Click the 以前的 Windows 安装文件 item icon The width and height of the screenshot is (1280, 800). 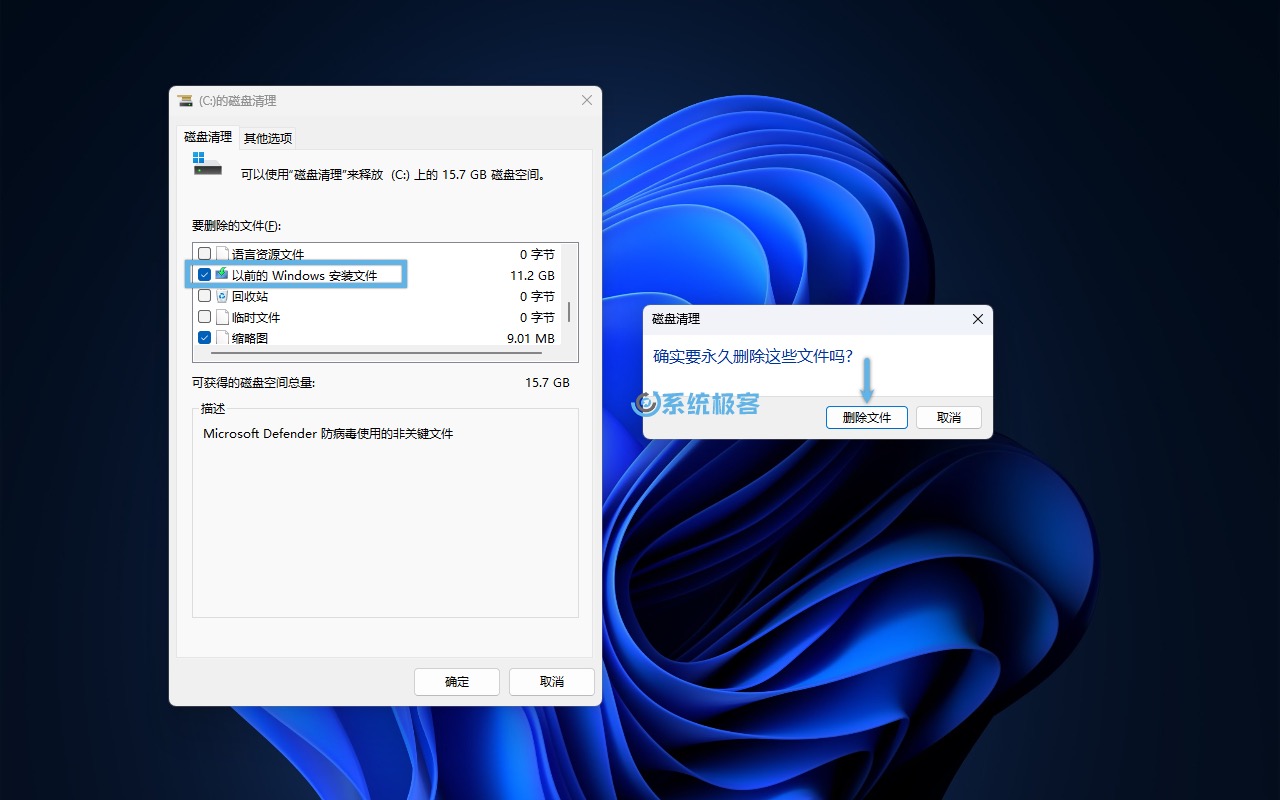[220, 274]
